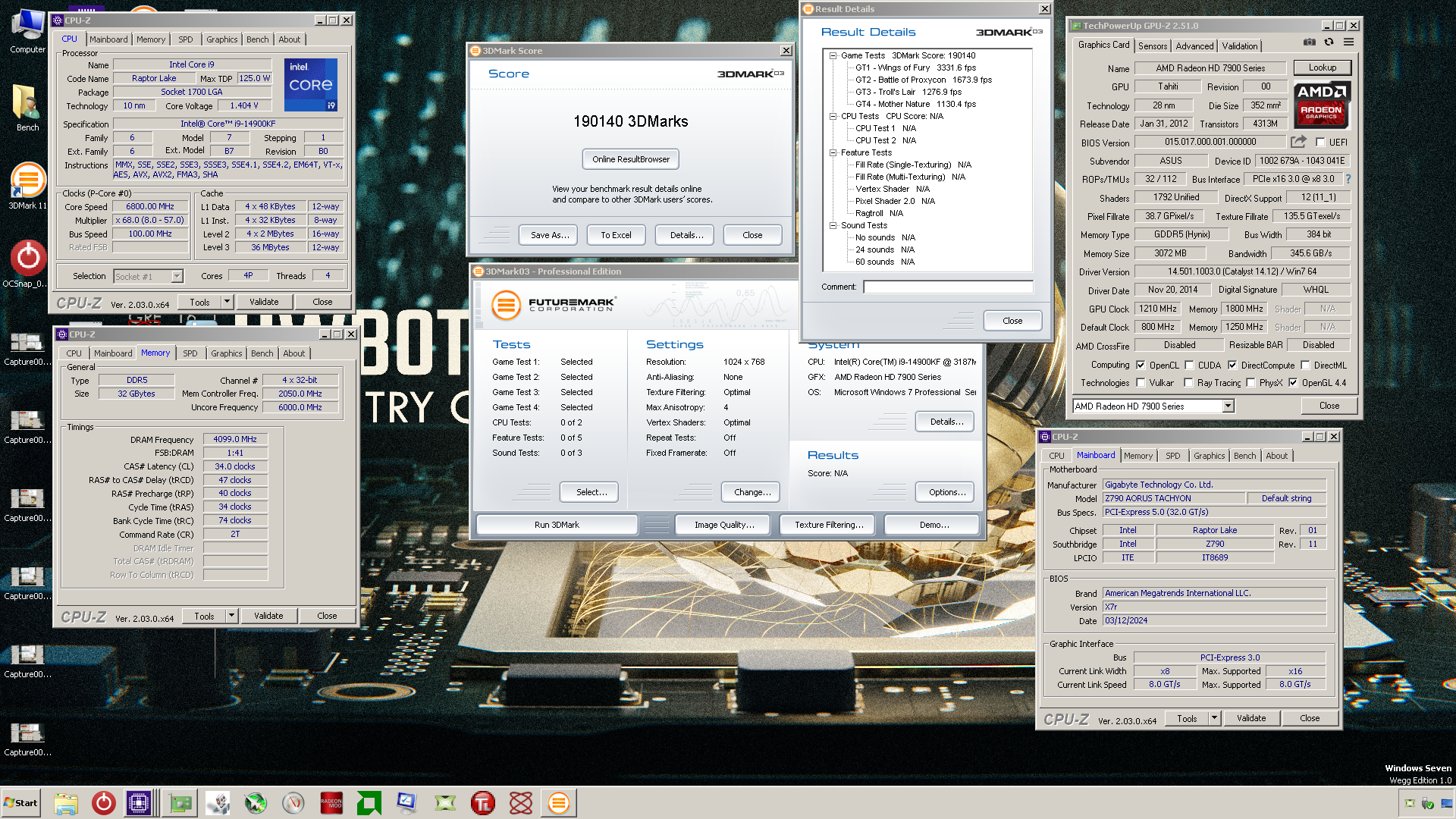
Task: Click the GPU-Z graphics card taskbar icon
Action: pos(180,803)
